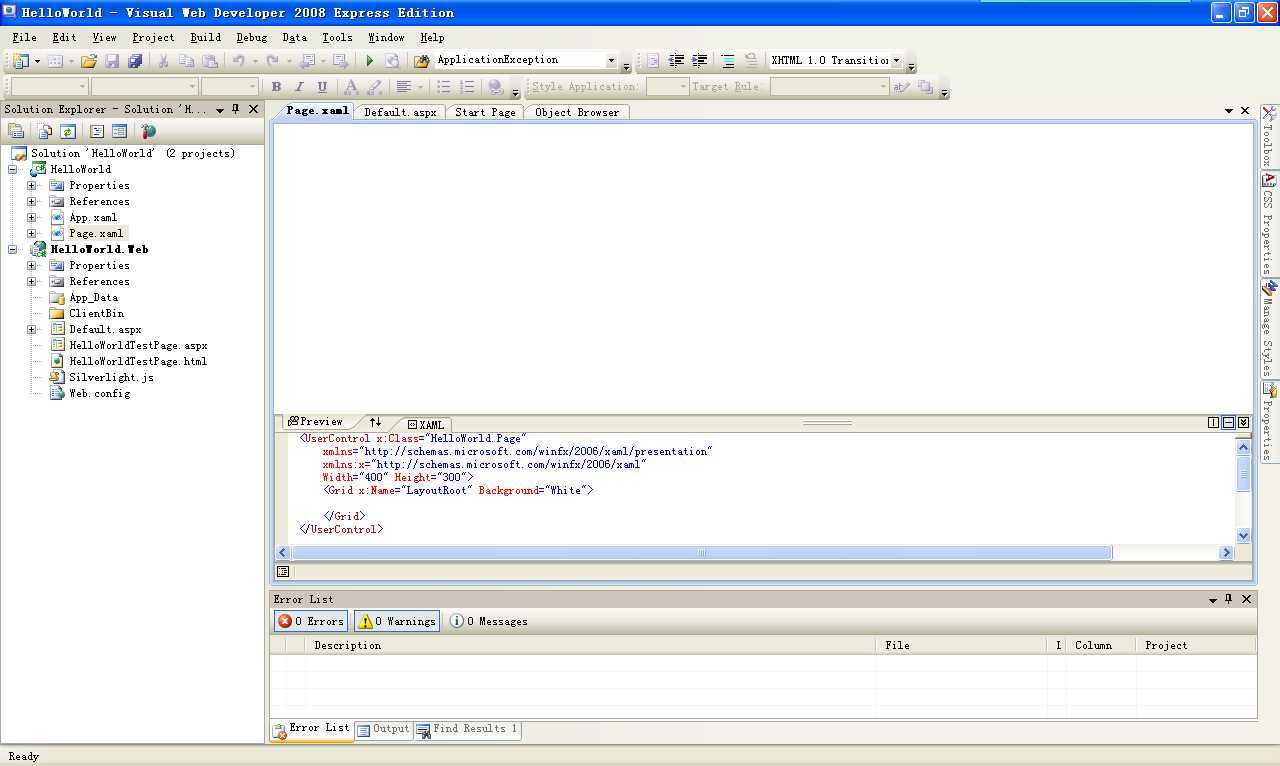Click the Exception Assistant icon beside ApplicationException
This screenshot has height=766, width=1280.
[x=422, y=61]
